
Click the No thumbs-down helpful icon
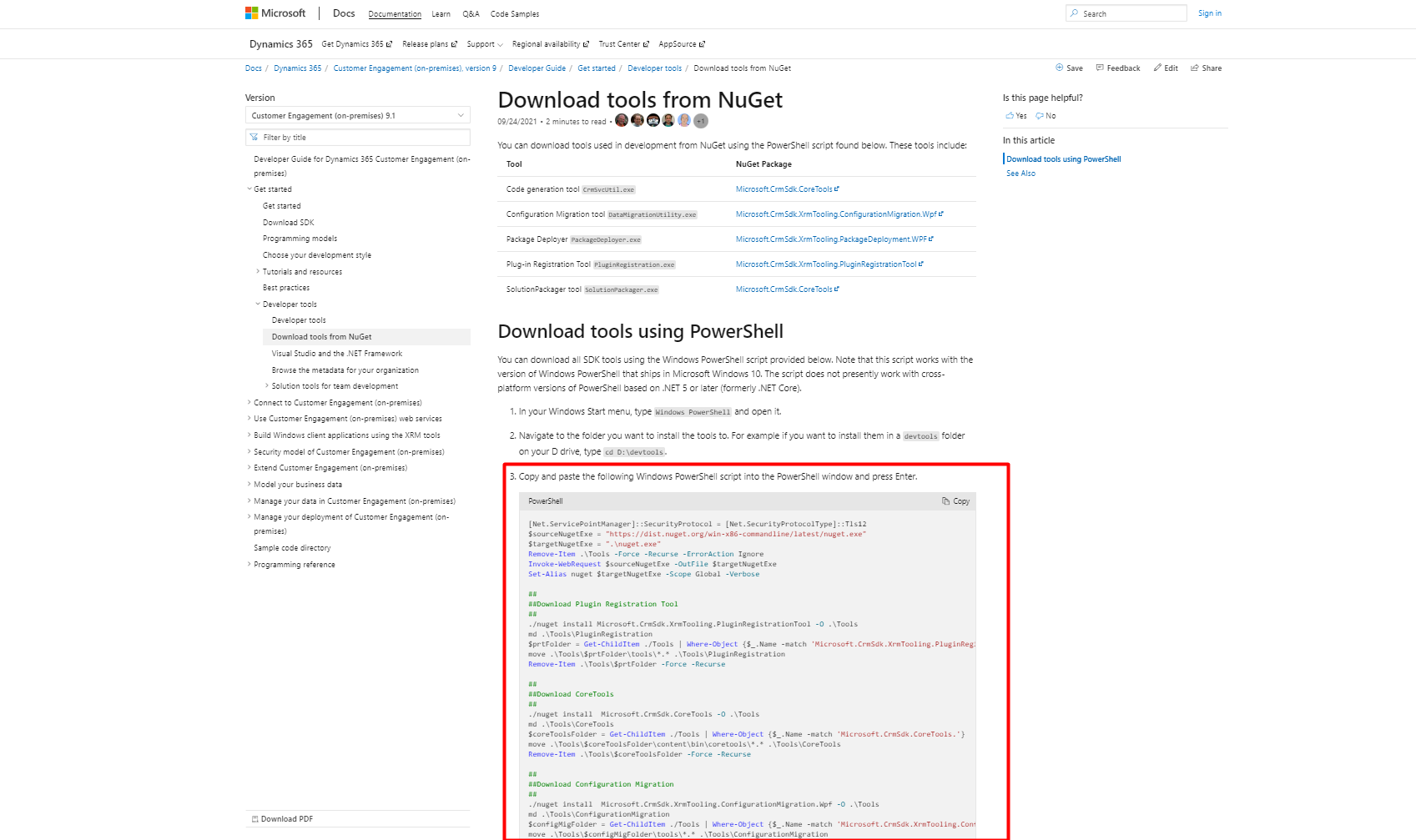click(x=1040, y=116)
